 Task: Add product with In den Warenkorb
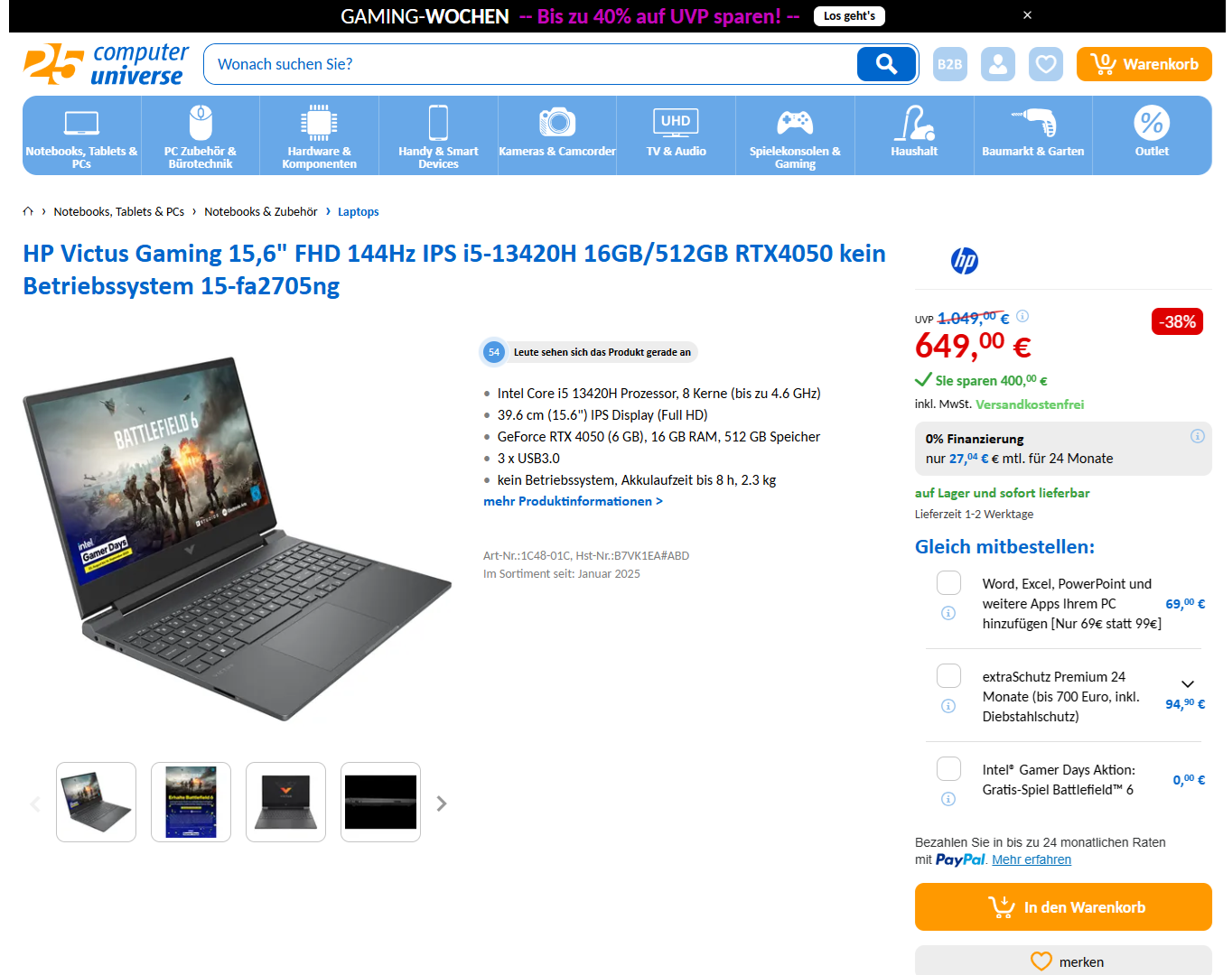[1063, 906]
